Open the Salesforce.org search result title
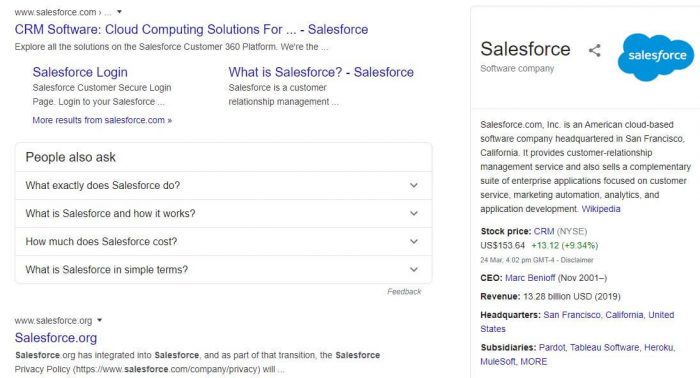The width and height of the screenshot is (700, 378). click(x=56, y=338)
